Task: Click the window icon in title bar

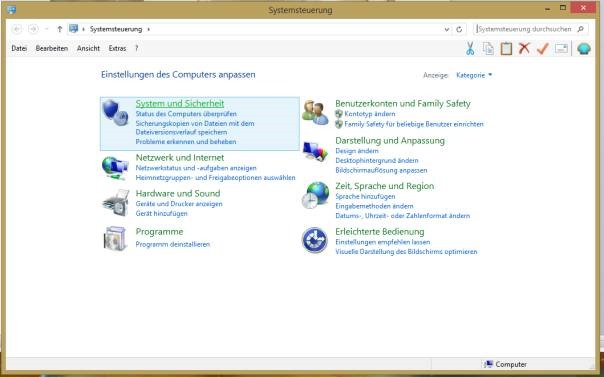Action: coord(12,9)
